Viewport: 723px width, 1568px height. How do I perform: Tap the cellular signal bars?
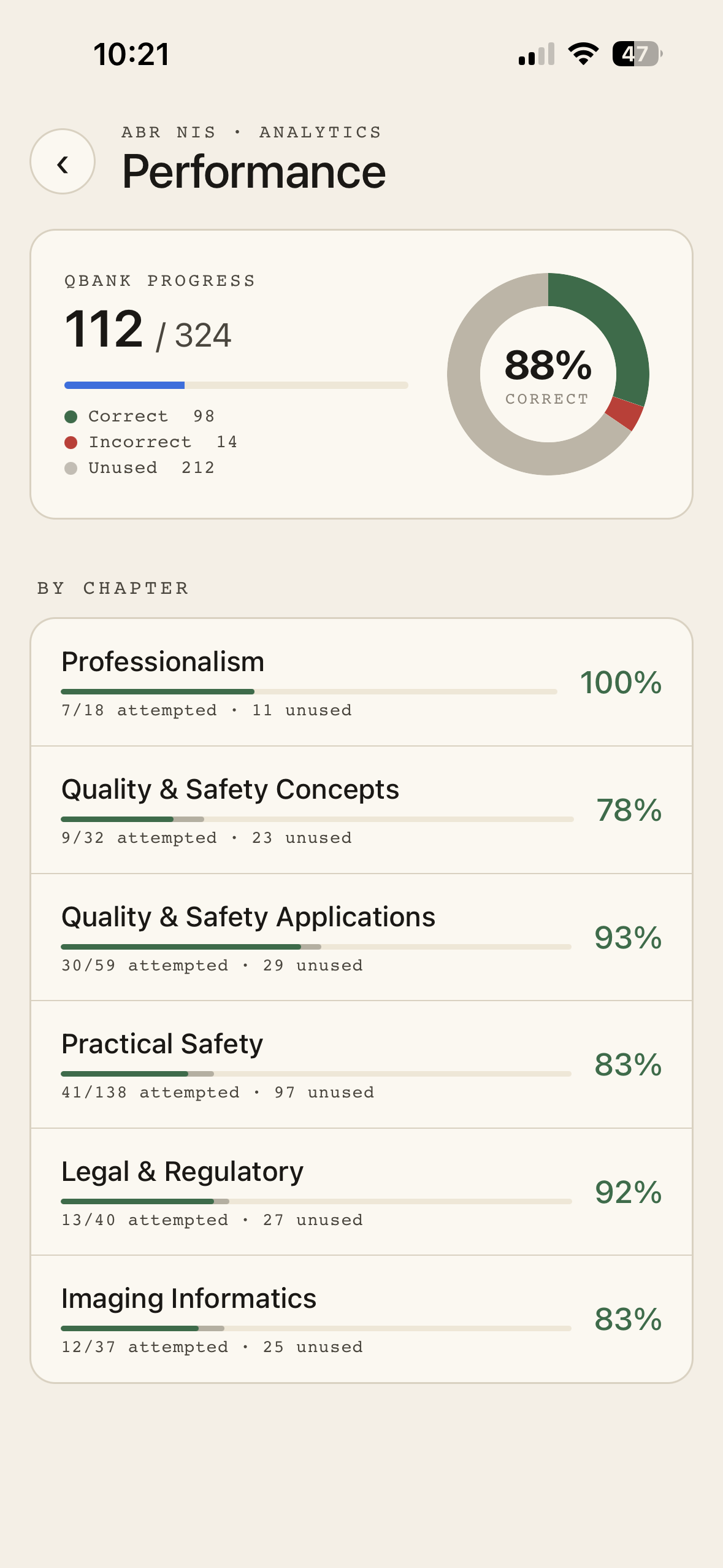point(537,54)
